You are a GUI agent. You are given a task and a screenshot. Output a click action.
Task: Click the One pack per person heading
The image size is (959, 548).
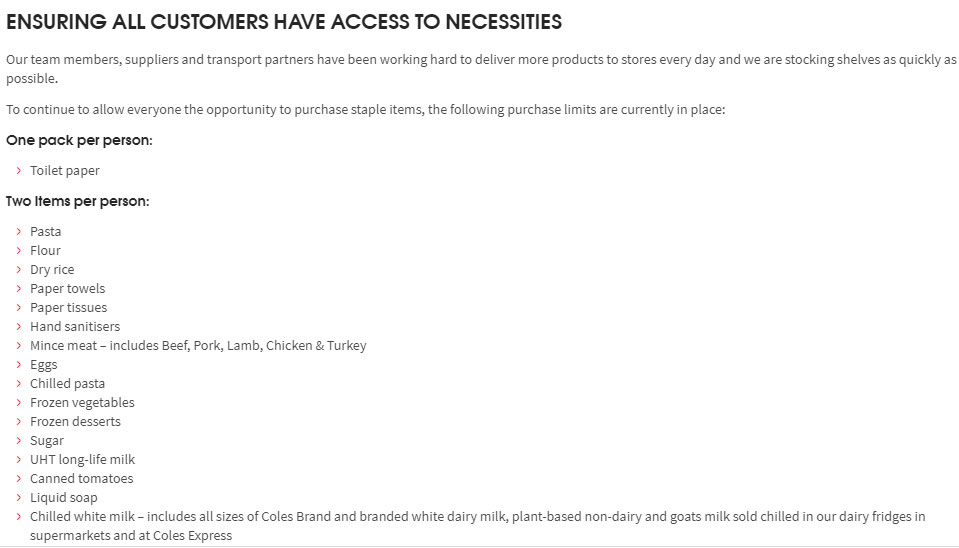(80, 140)
